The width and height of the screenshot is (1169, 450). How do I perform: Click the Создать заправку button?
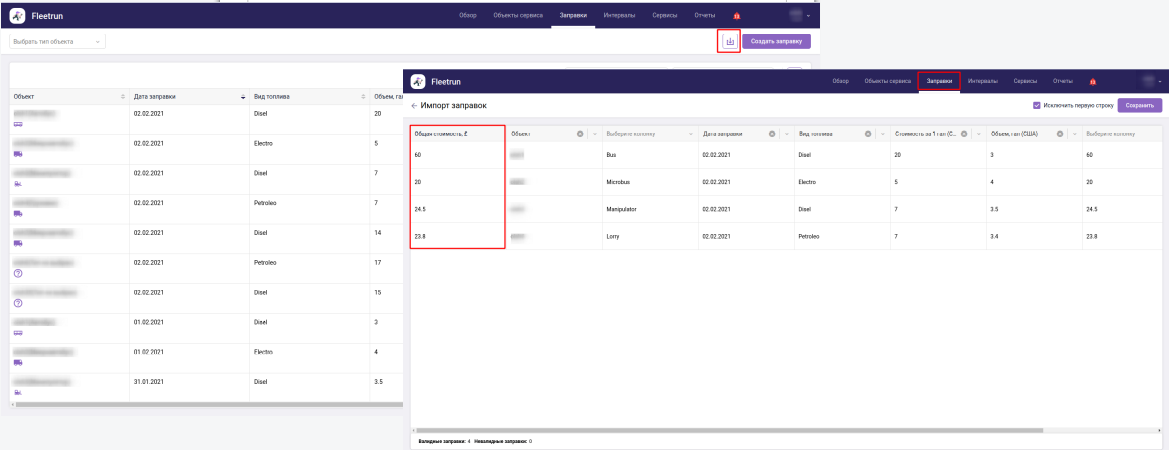point(776,41)
